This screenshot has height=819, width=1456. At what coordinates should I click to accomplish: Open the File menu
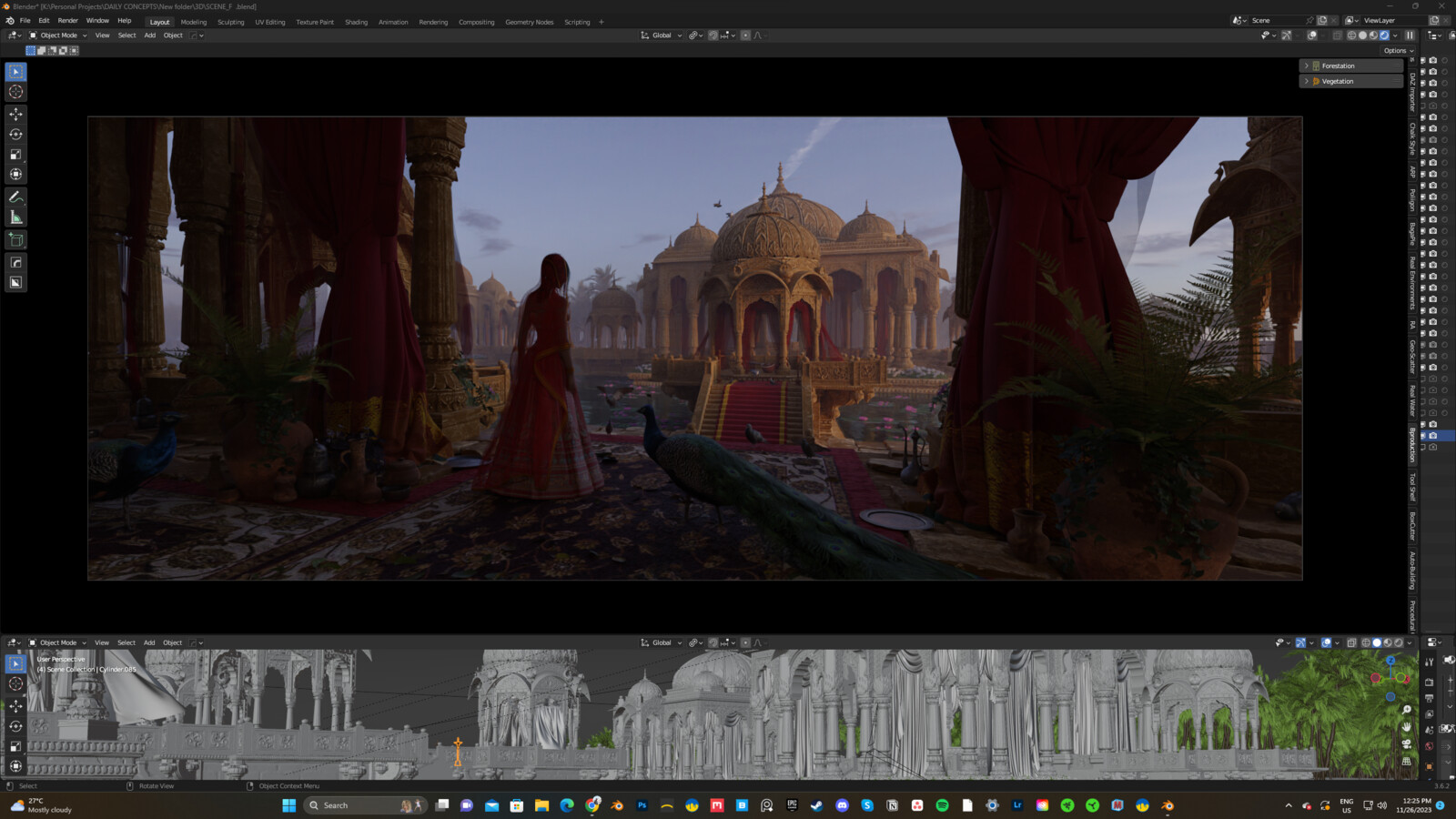(x=25, y=21)
